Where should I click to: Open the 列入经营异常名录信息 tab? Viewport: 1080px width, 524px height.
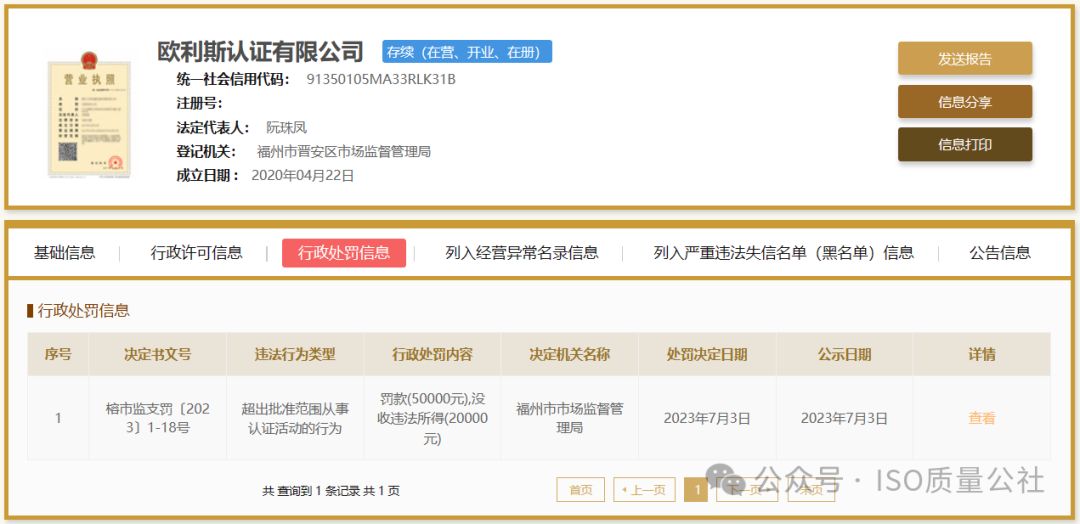[x=521, y=253]
